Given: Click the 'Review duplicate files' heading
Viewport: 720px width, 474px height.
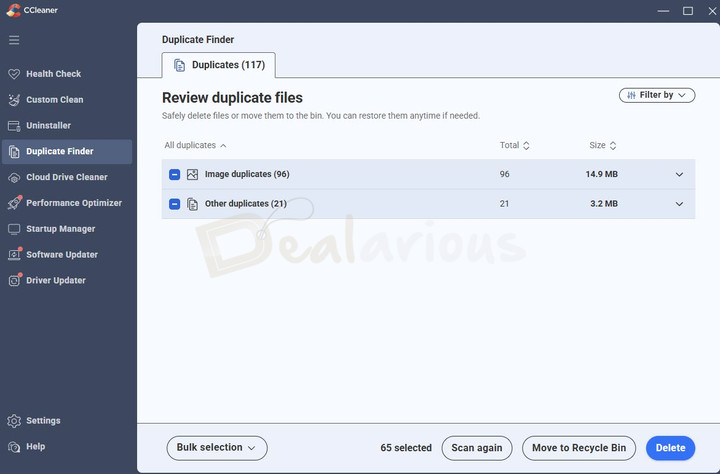Looking at the screenshot, I should [232, 98].
